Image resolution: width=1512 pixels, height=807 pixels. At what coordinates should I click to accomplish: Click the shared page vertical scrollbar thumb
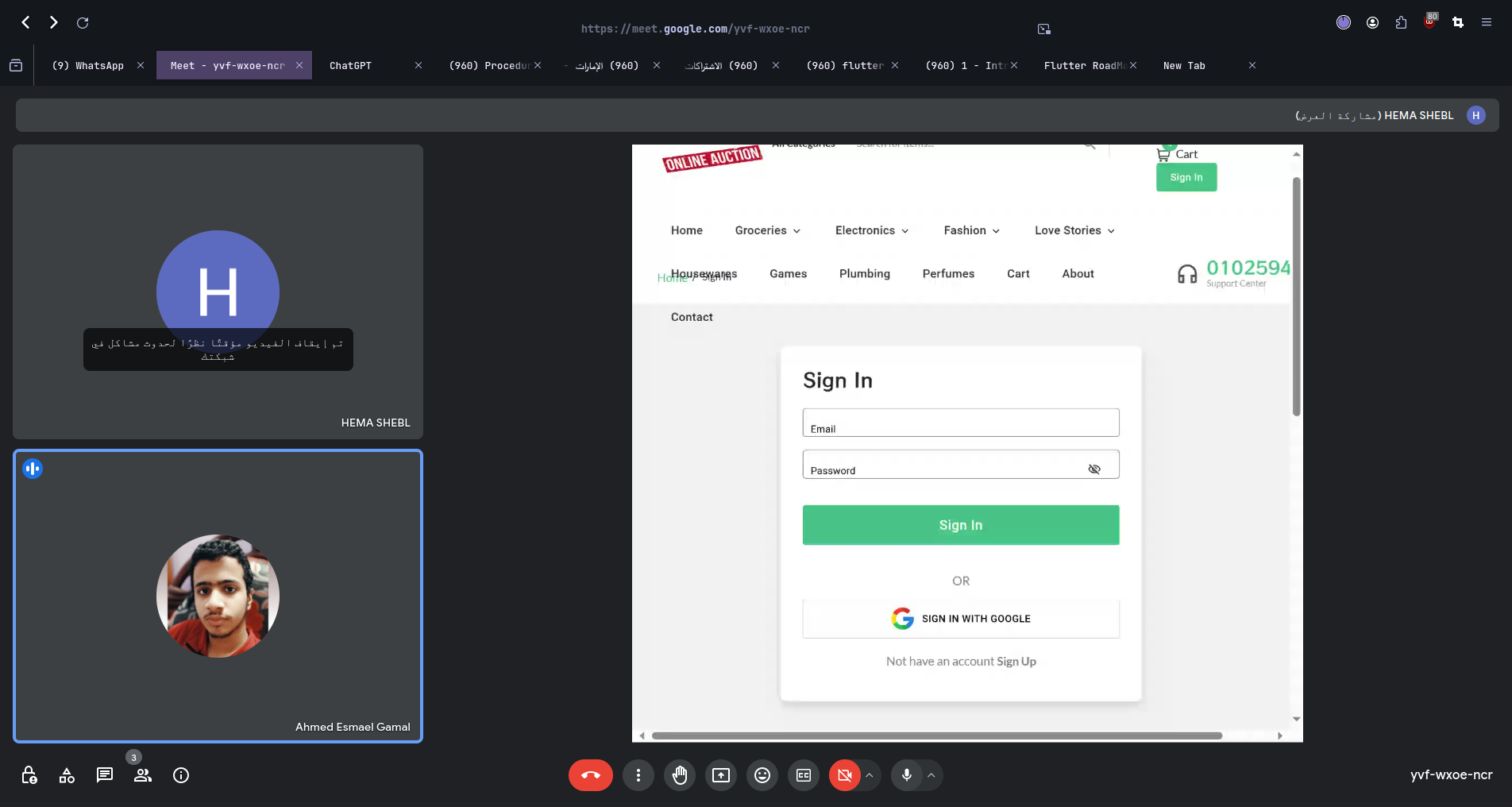1297,295
